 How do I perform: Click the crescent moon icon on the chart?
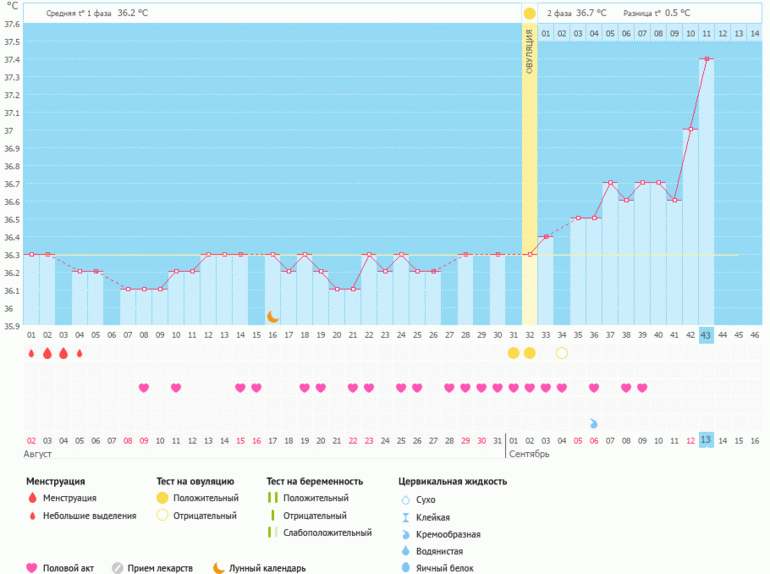(273, 316)
